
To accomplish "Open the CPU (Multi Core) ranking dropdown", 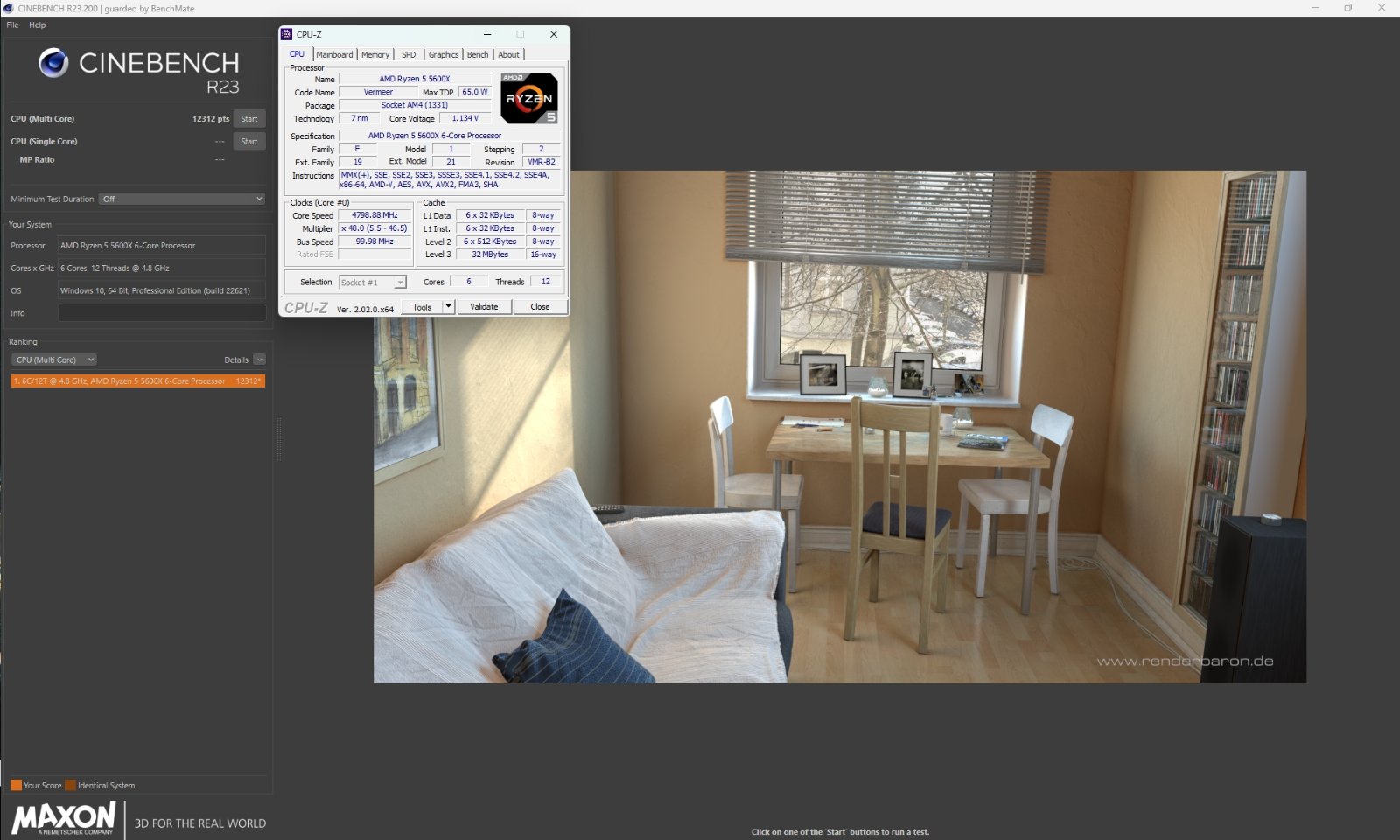I will pyautogui.click(x=54, y=360).
